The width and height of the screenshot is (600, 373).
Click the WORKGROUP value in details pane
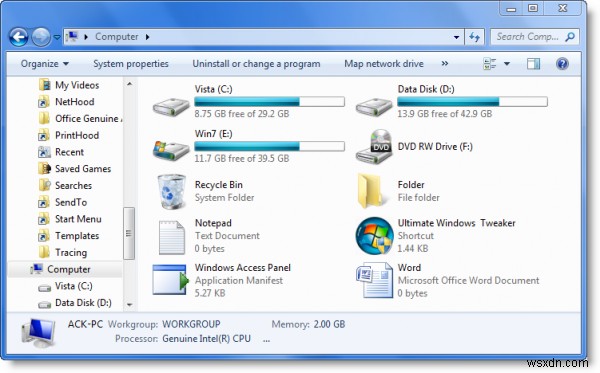(x=191, y=324)
